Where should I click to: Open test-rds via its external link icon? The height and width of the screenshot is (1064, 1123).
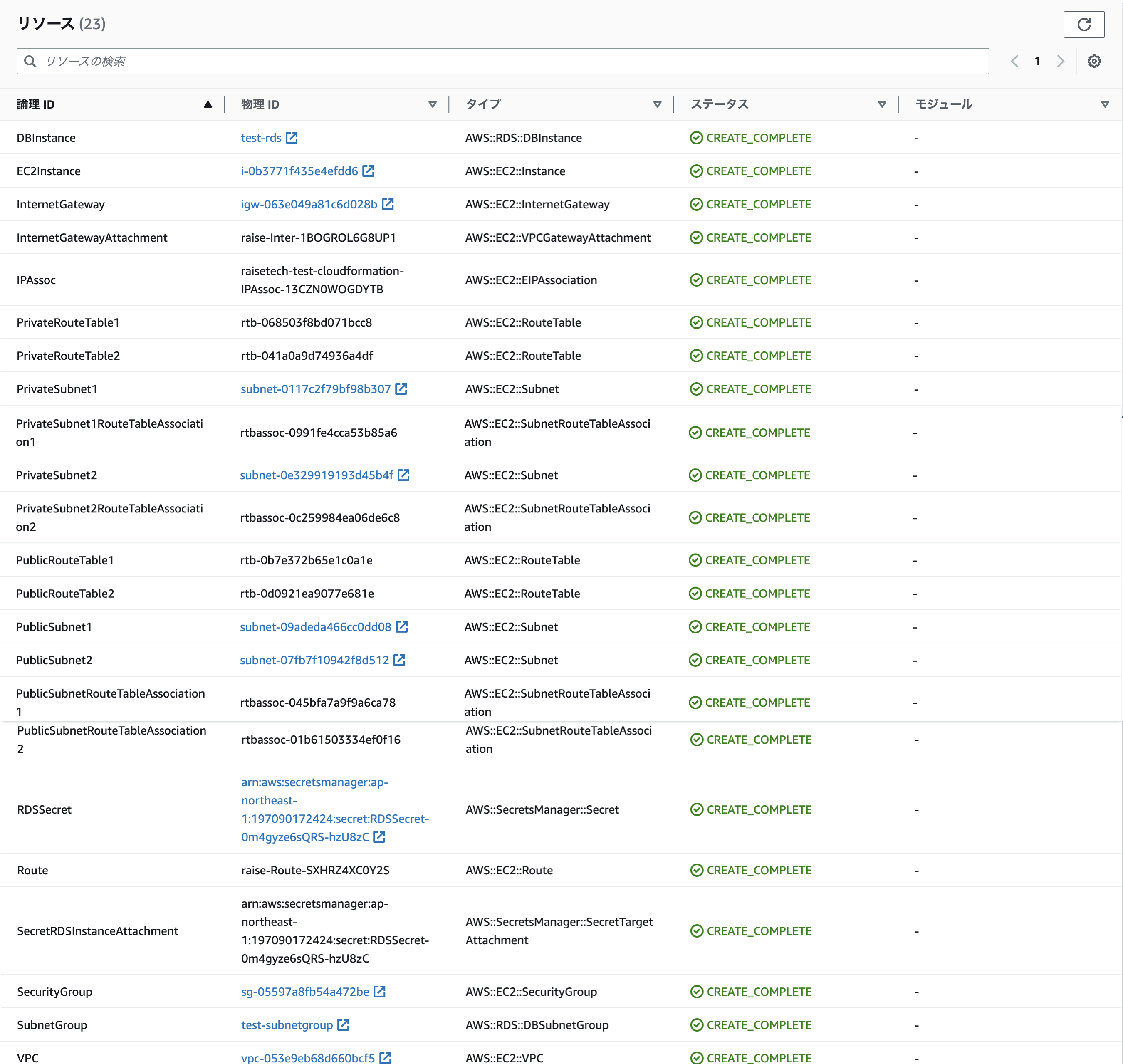(292, 137)
